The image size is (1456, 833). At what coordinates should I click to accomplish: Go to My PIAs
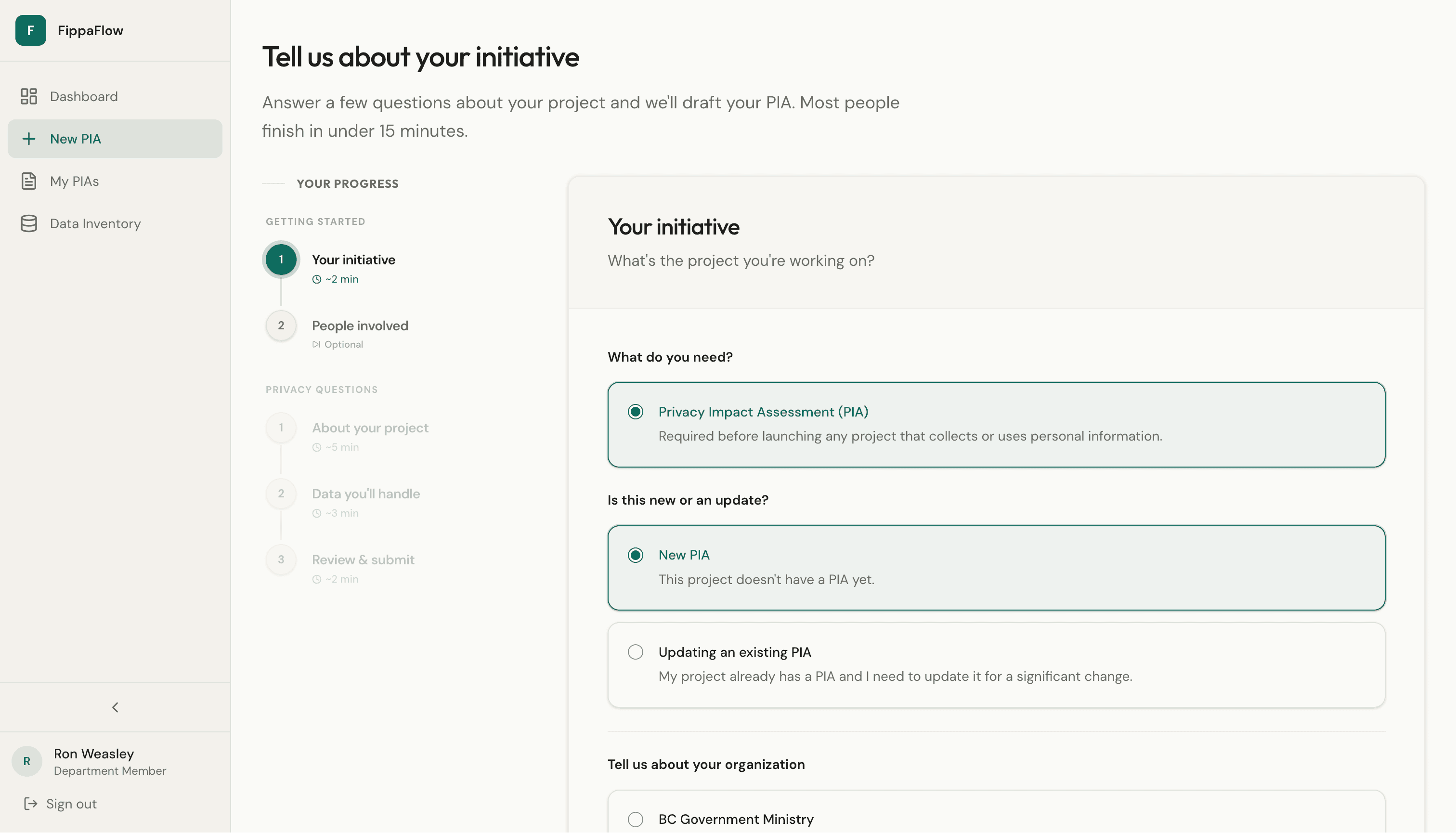(115, 181)
